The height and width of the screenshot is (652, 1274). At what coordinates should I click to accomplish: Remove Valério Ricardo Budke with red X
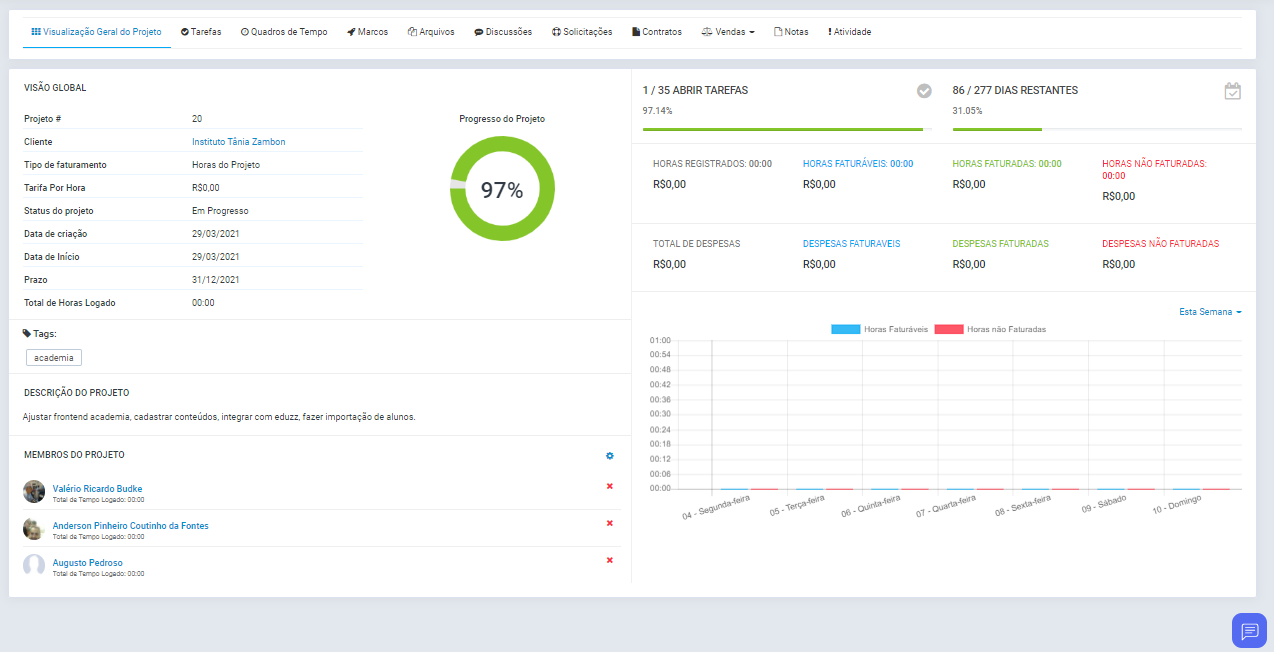610,486
